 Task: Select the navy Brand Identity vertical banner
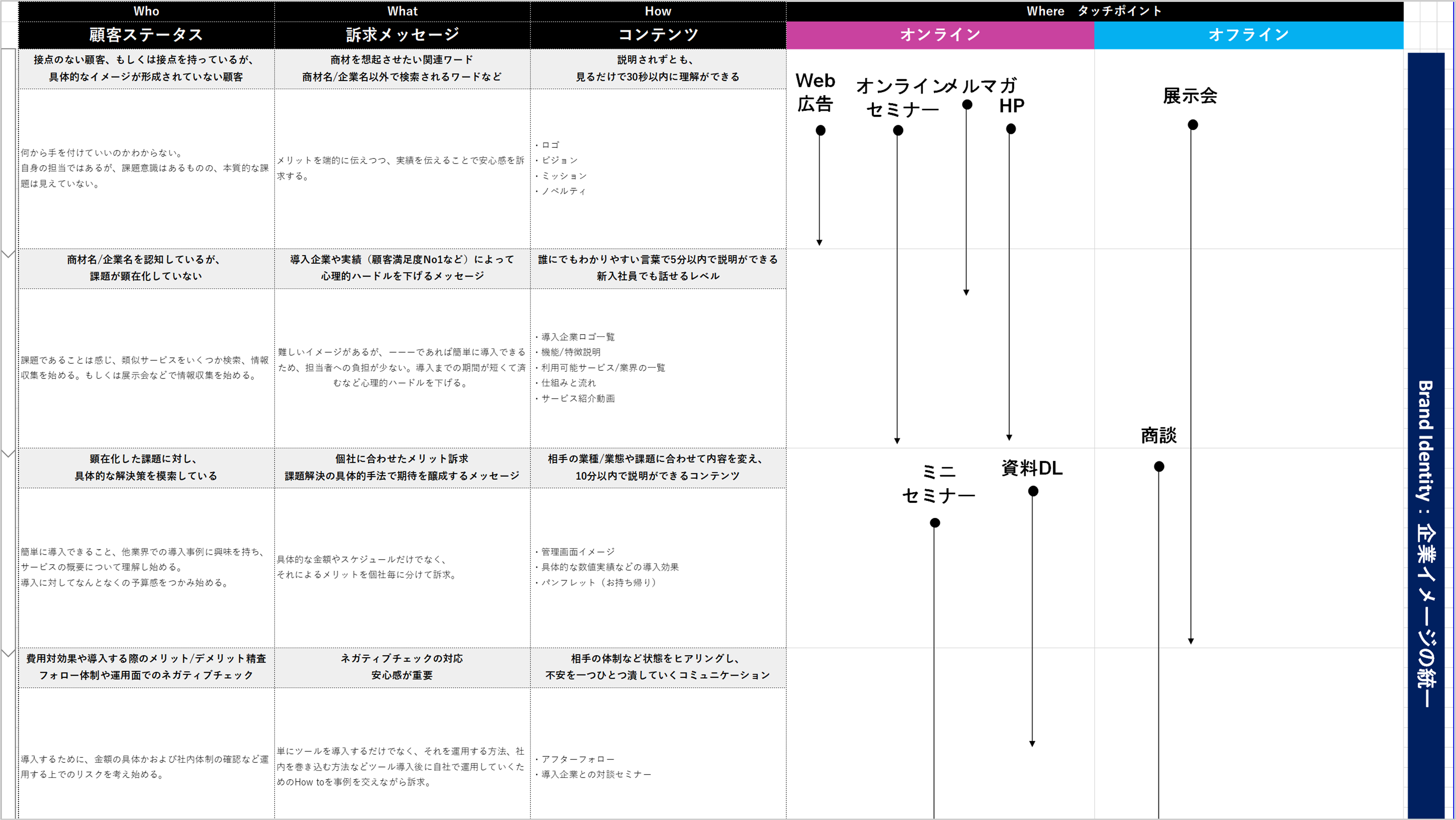[x=1426, y=435]
